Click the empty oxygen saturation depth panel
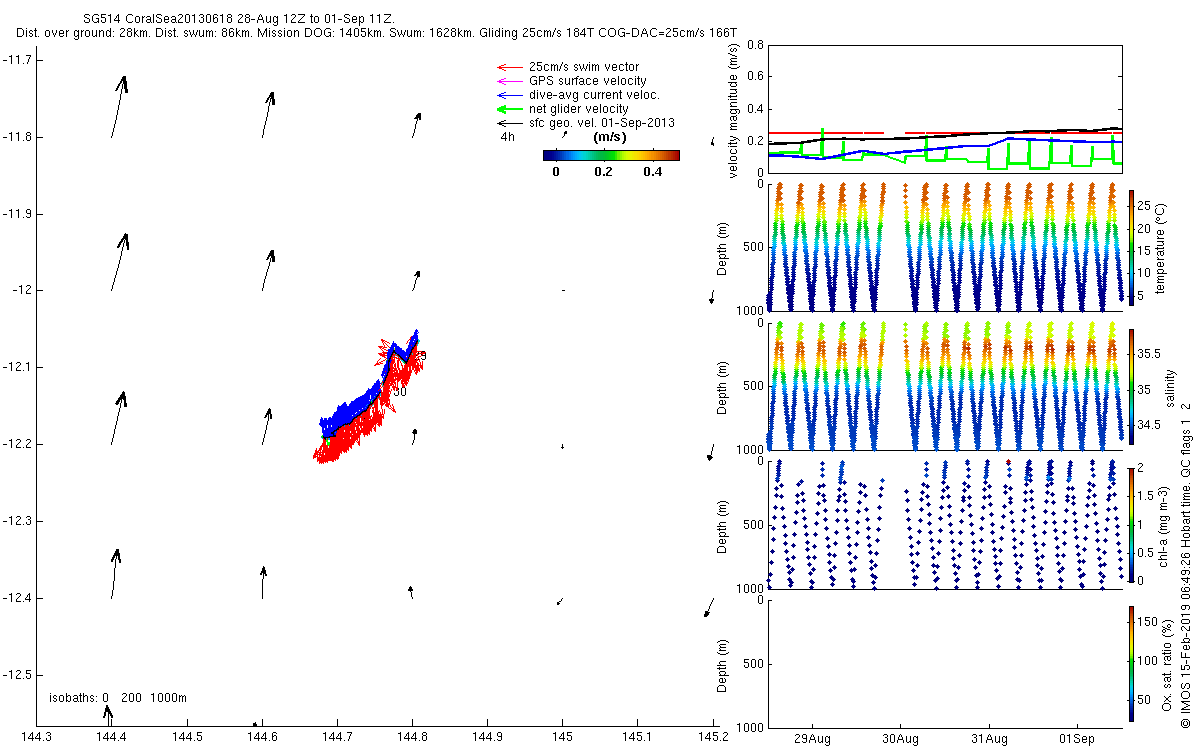The height and width of the screenshot is (750, 1200). click(945, 663)
